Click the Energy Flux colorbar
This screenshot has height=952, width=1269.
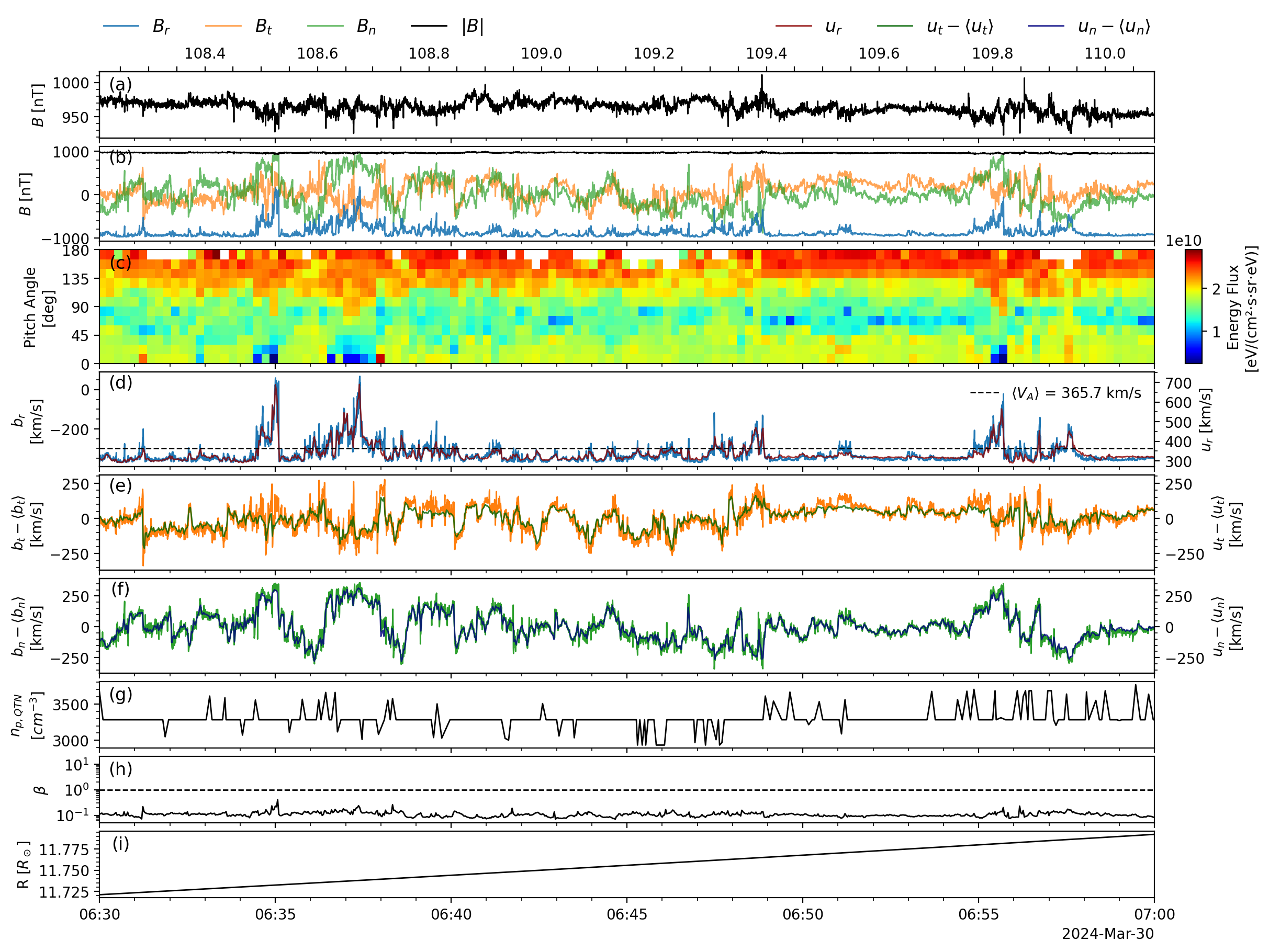[1193, 306]
